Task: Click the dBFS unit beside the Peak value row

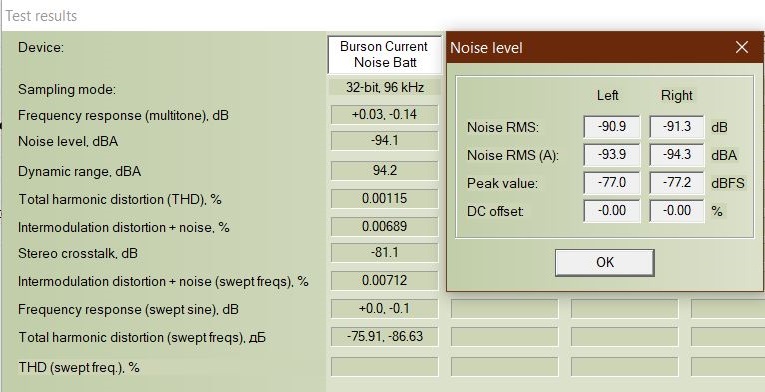Action: tap(728, 183)
